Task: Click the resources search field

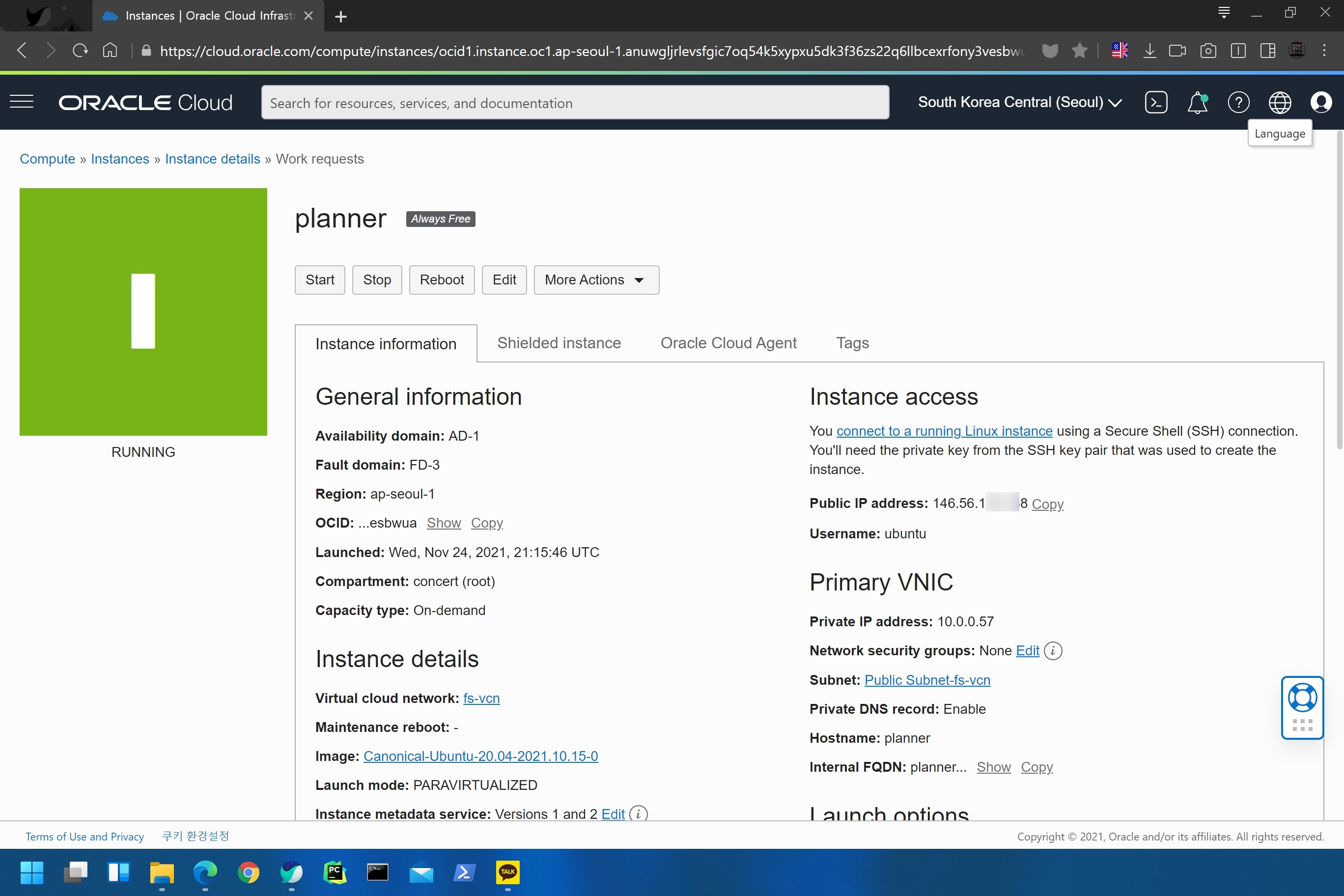Action: [x=574, y=103]
